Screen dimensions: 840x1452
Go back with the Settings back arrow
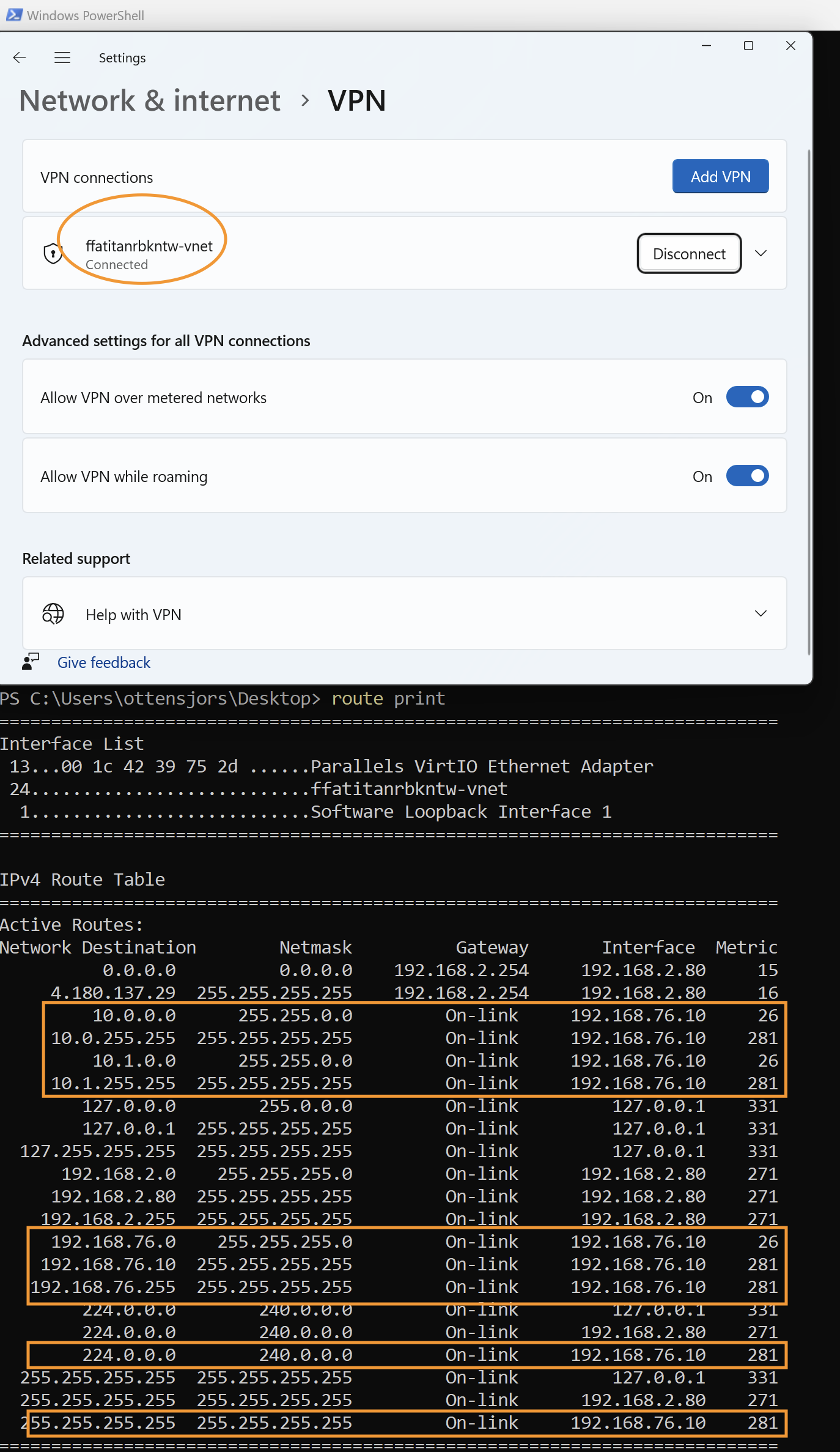click(x=20, y=57)
